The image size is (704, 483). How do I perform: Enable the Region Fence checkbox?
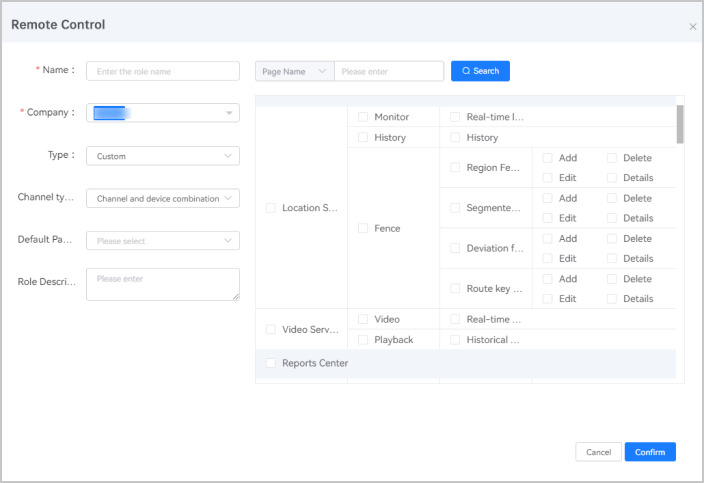[455, 168]
